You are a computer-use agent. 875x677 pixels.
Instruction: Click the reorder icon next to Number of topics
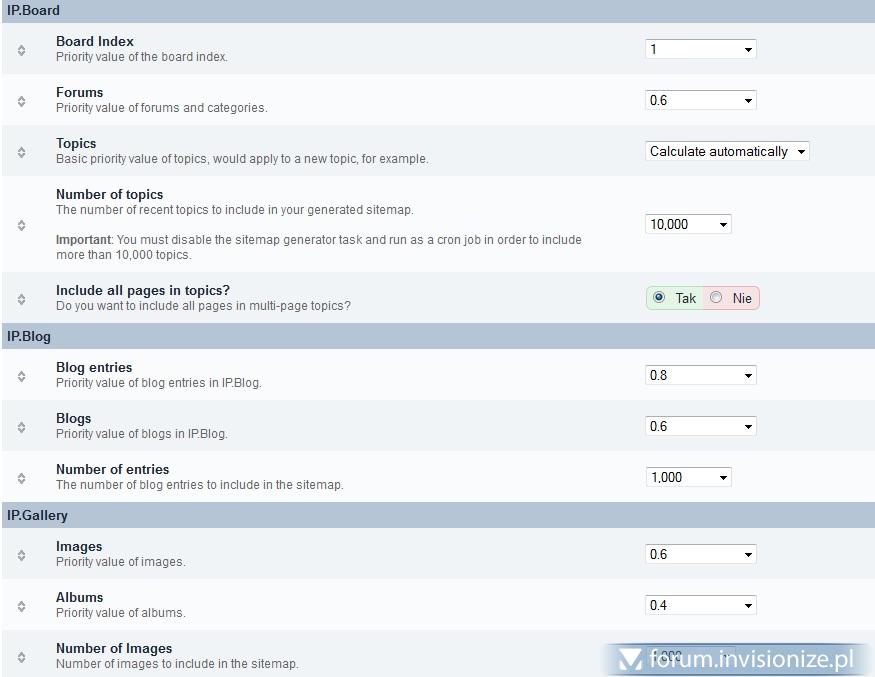click(22, 225)
